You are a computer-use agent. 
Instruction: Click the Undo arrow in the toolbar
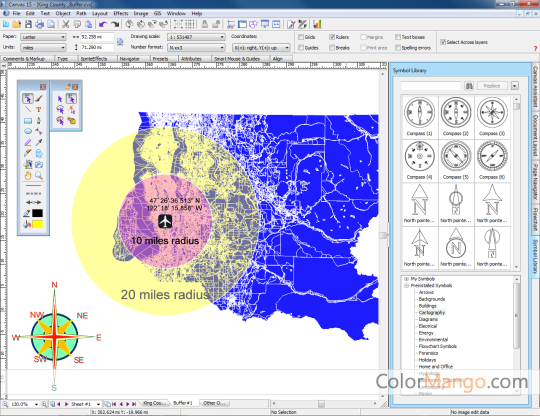pos(102,24)
